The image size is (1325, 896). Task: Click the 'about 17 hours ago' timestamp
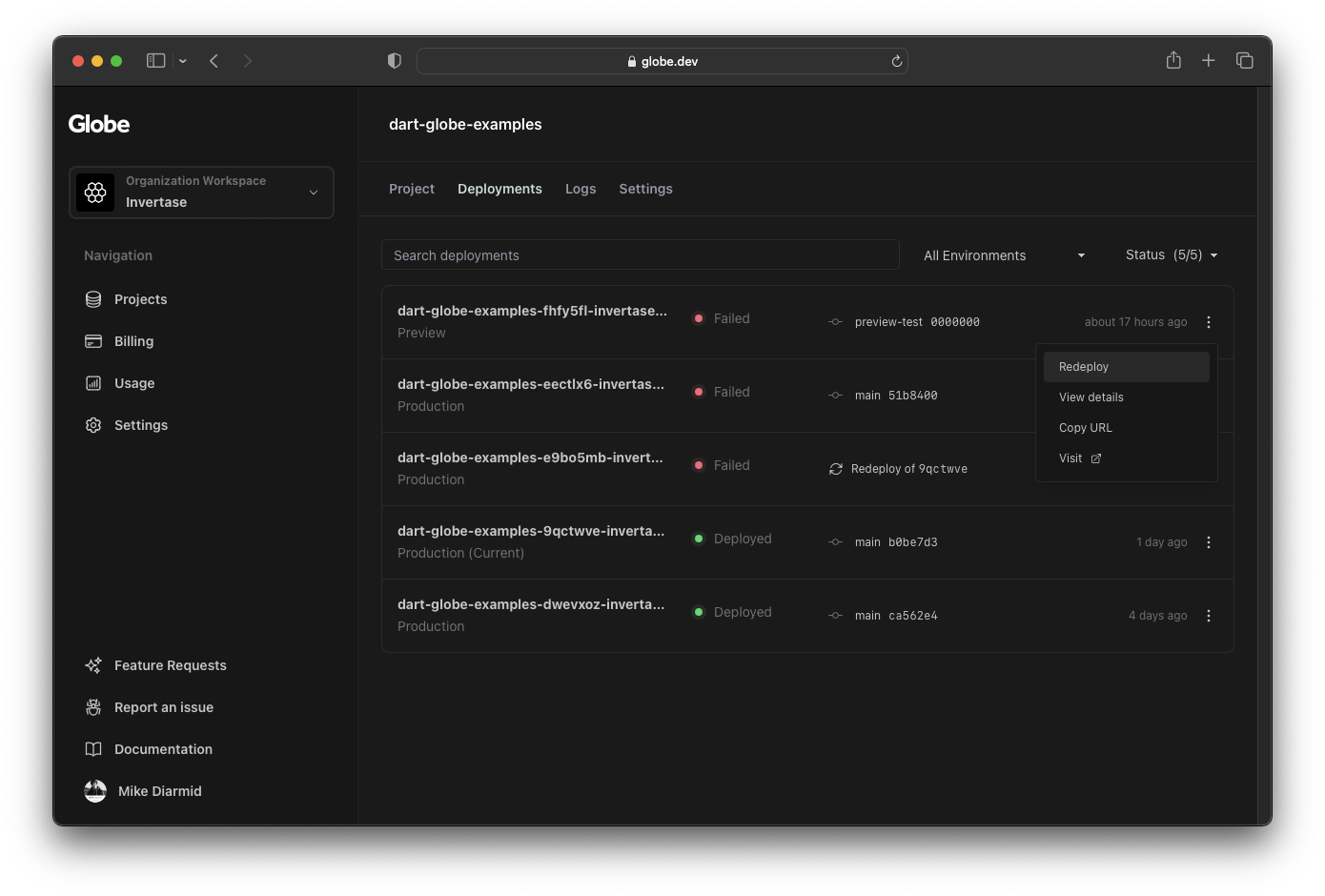click(x=1136, y=322)
